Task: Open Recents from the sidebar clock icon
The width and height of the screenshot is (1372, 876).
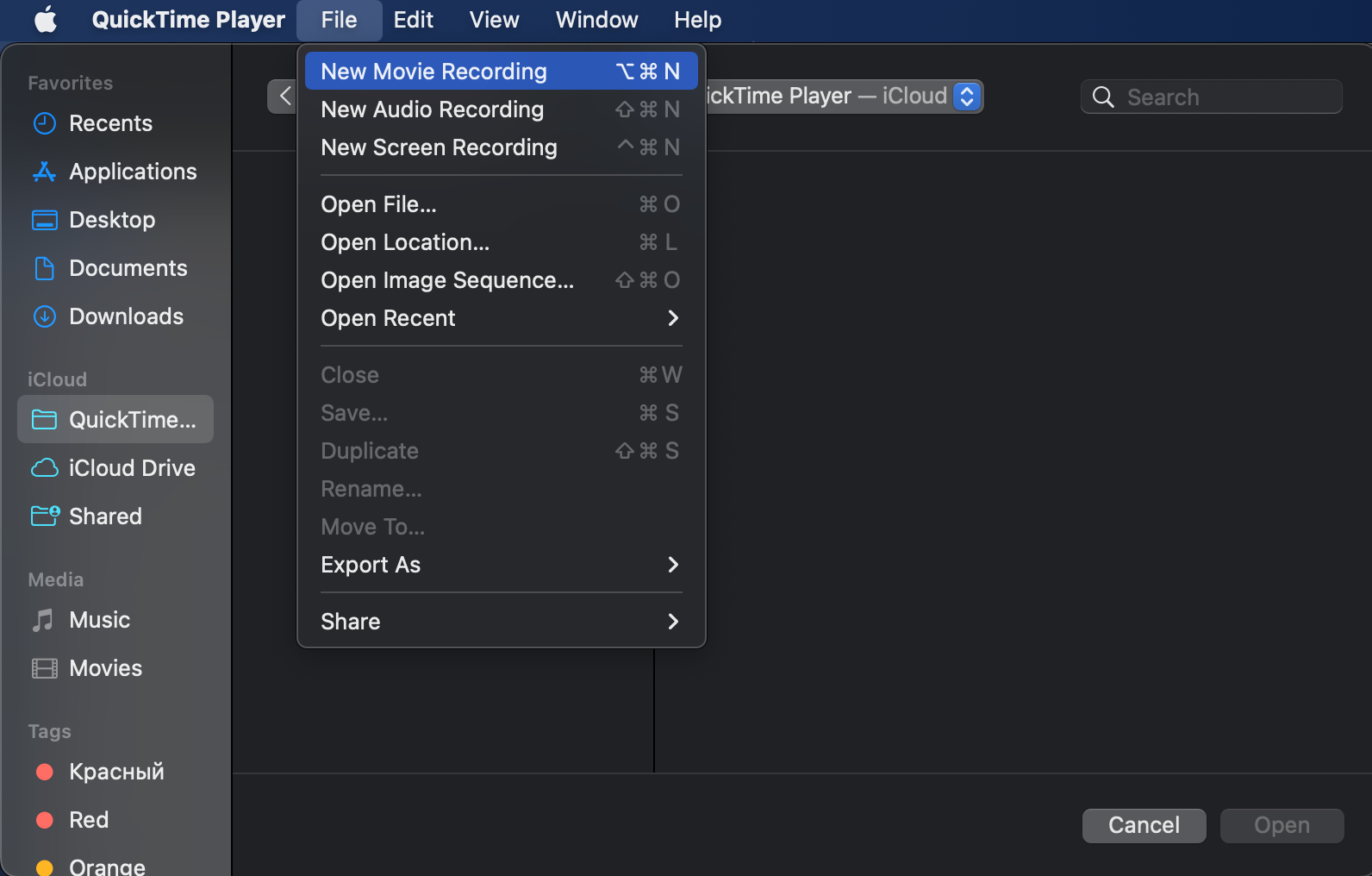Action: [x=44, y=123]
